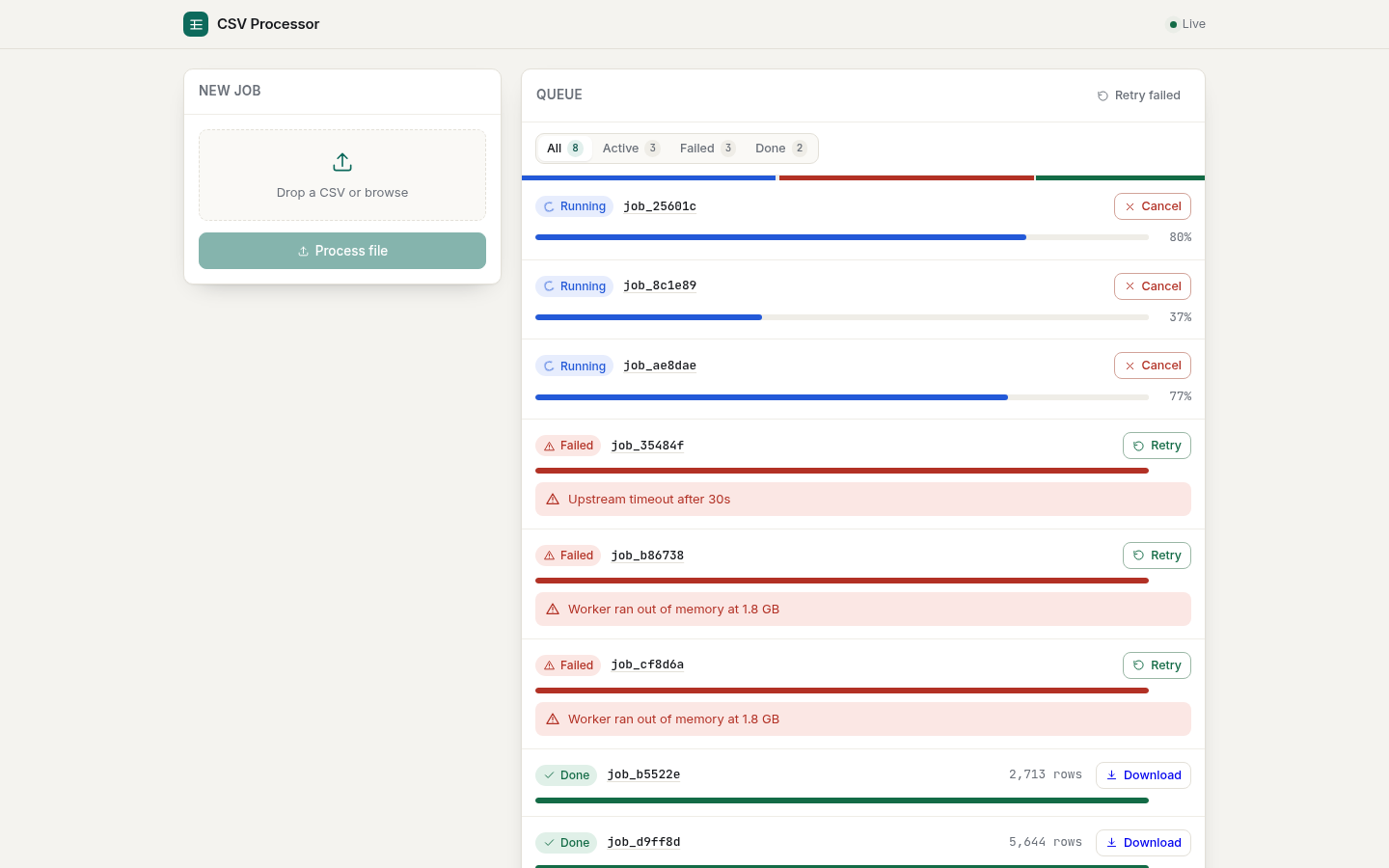Click the job ID job_cf8d6a

[x=647, y=665]
